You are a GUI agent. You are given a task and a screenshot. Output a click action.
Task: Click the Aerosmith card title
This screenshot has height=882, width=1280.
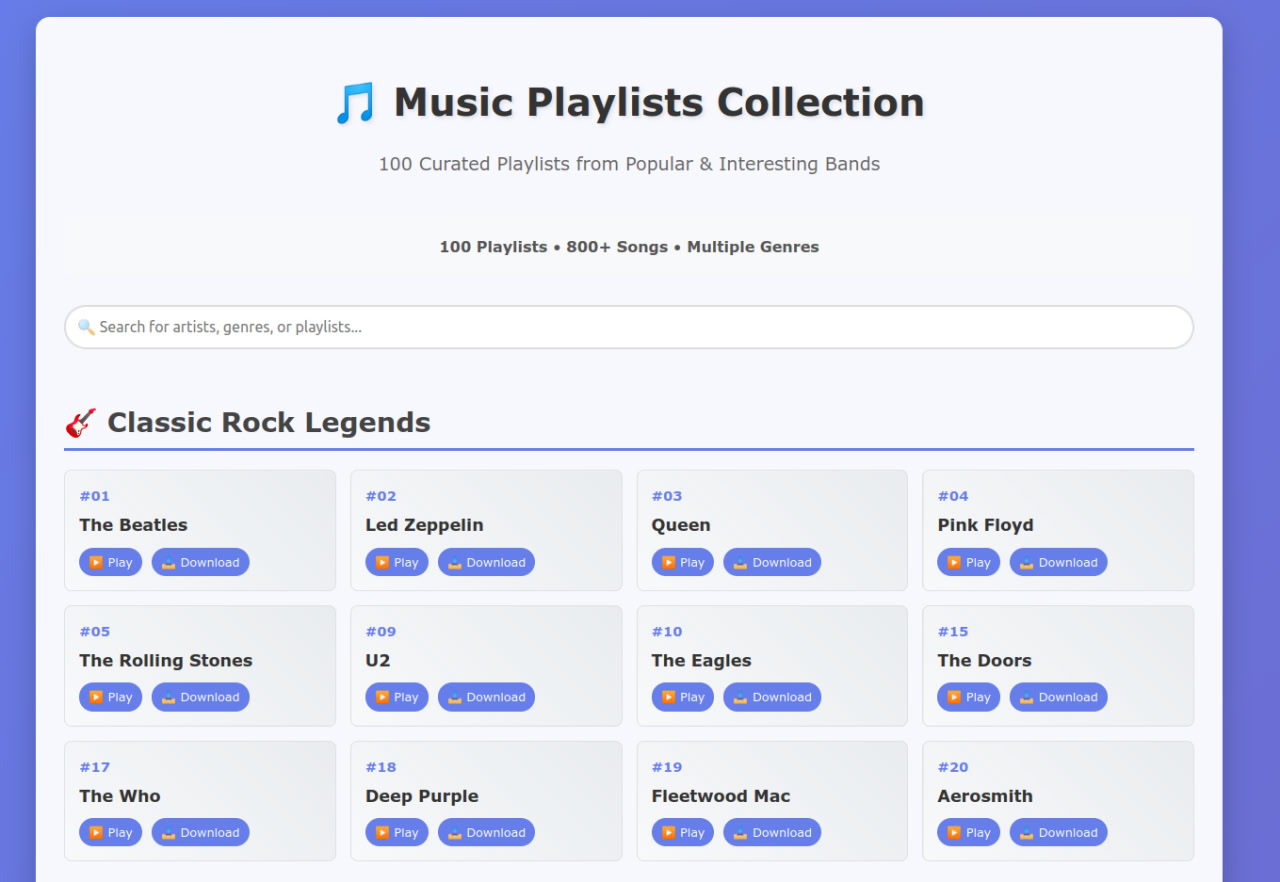[x=985, y=796]
